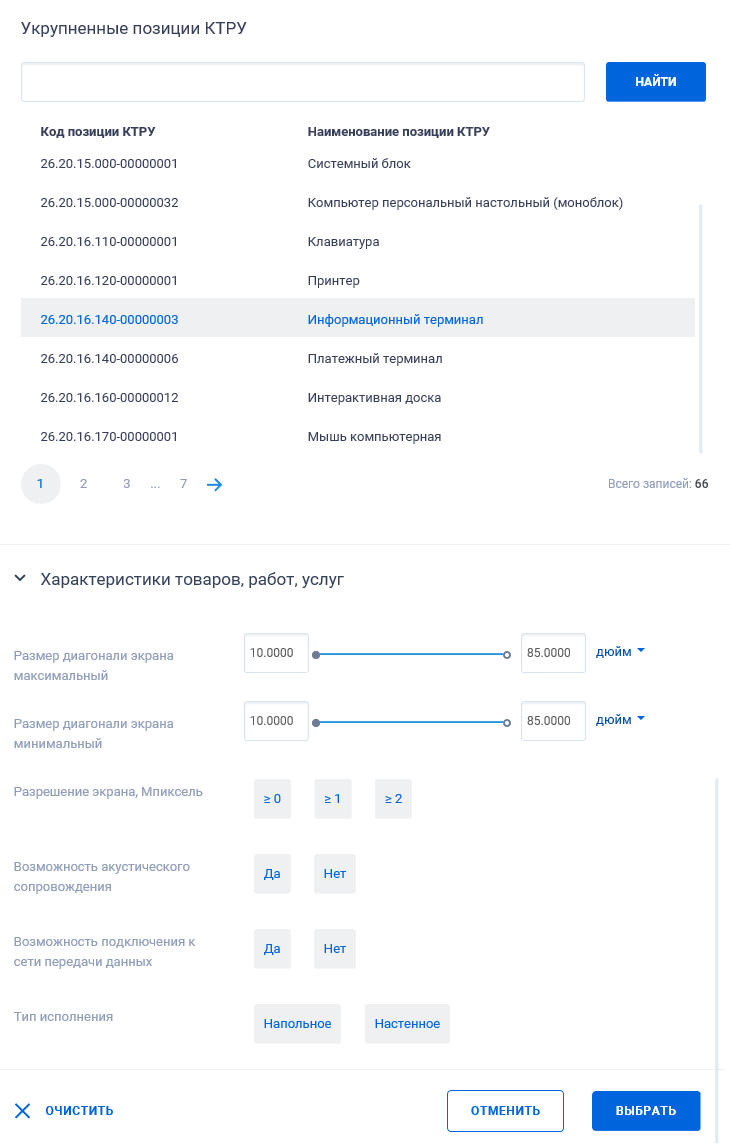Choose Напольное execution type

(297, 1024)
